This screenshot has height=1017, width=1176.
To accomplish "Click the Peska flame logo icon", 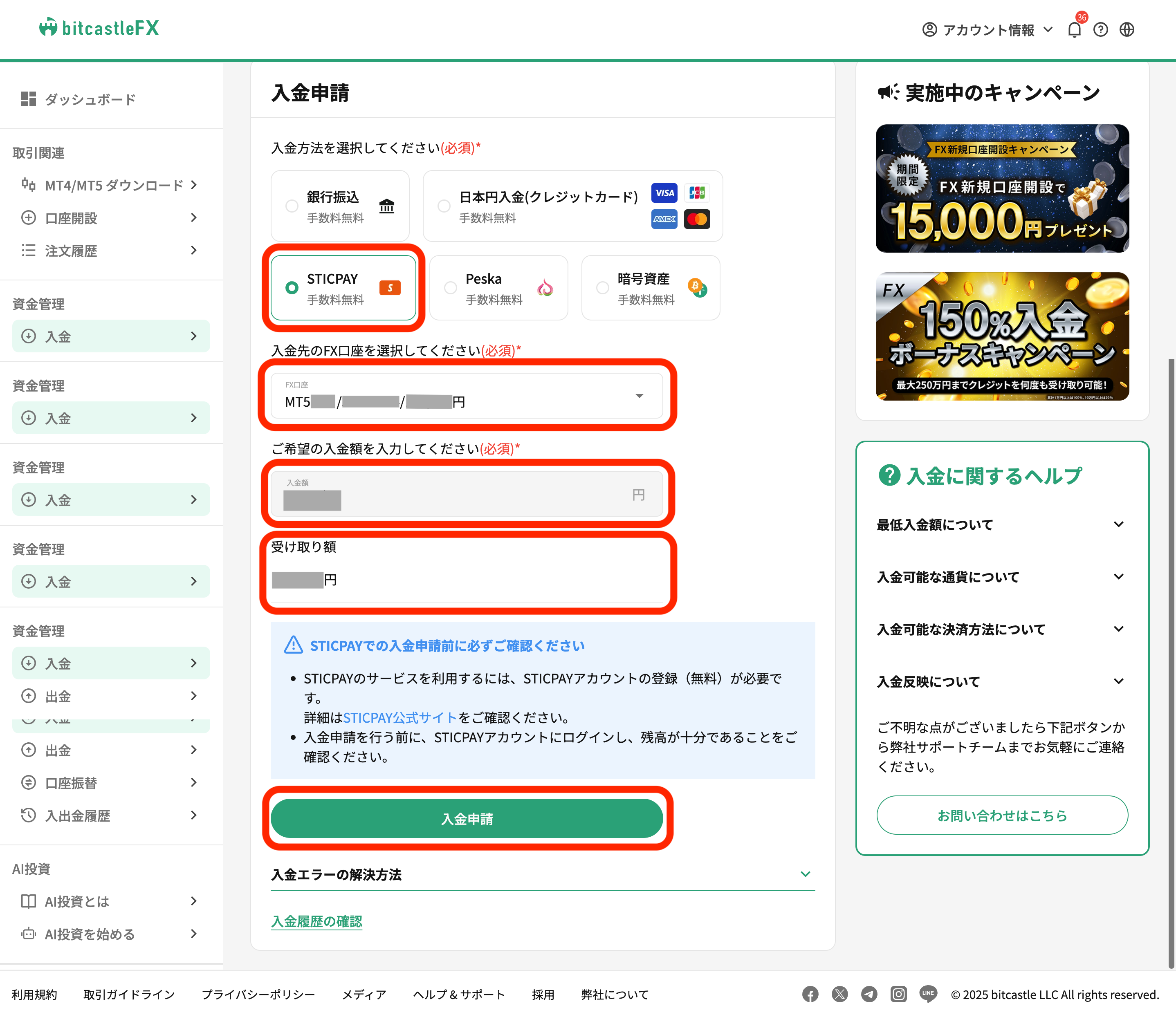I will click(x=545, y=288).
